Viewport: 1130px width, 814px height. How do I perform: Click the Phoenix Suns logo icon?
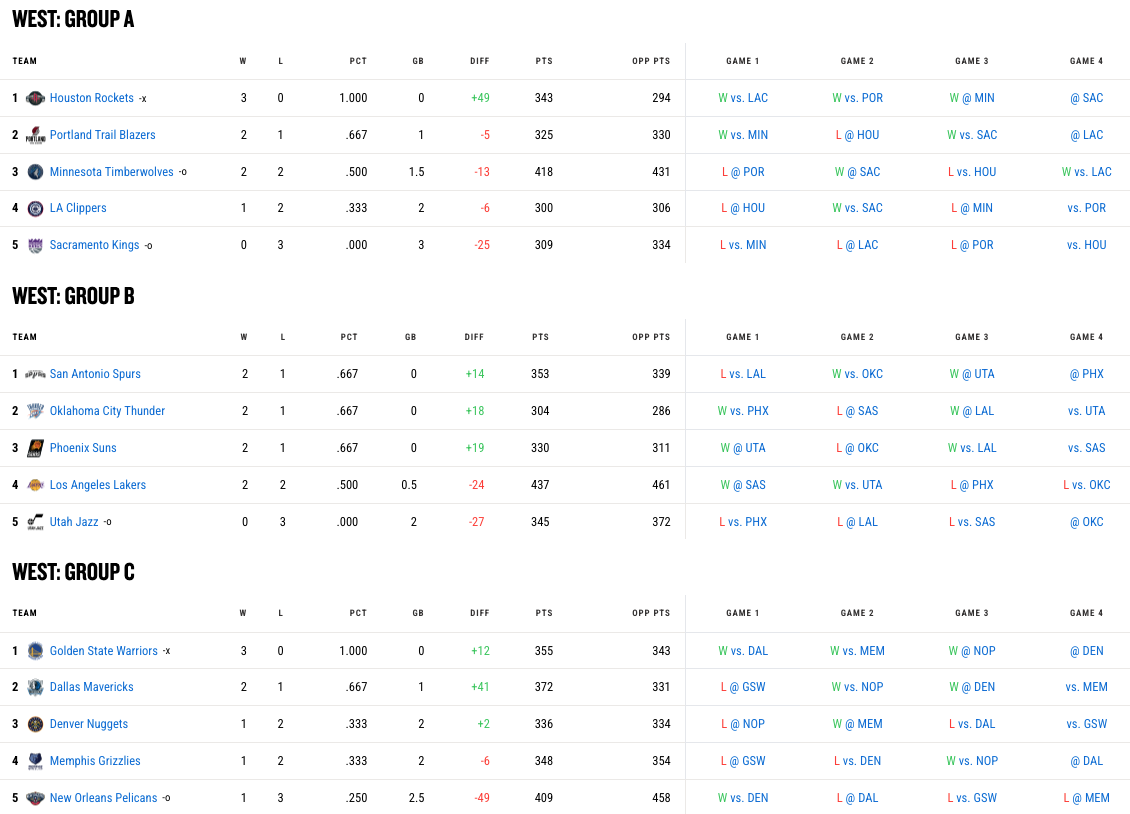click(x=36, y=448)
